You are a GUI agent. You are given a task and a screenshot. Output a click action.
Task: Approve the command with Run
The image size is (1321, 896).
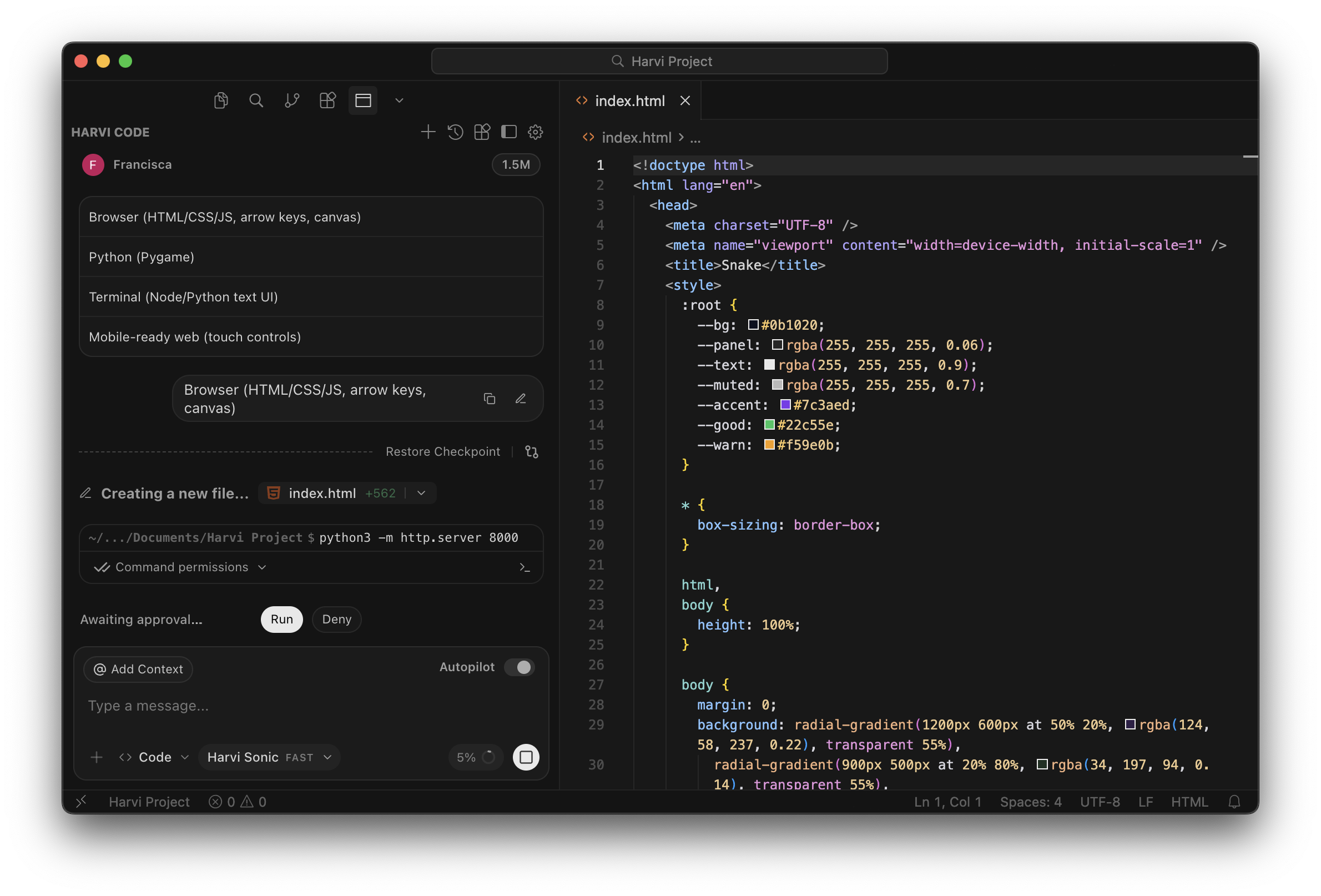coord(282,619)
